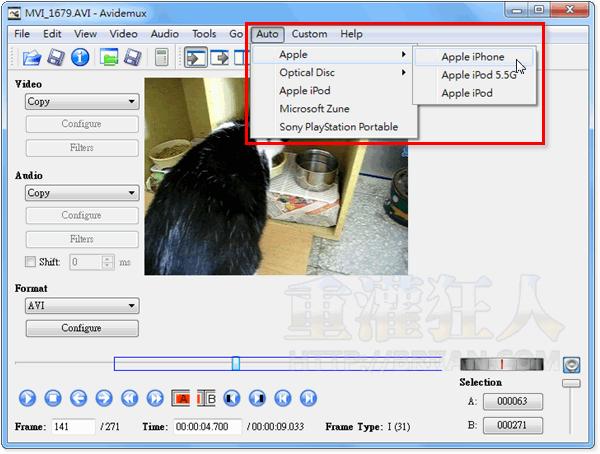The height and width of the screenshot is (454, 600).
Task: Click the Auto menu
Action: 267,34
